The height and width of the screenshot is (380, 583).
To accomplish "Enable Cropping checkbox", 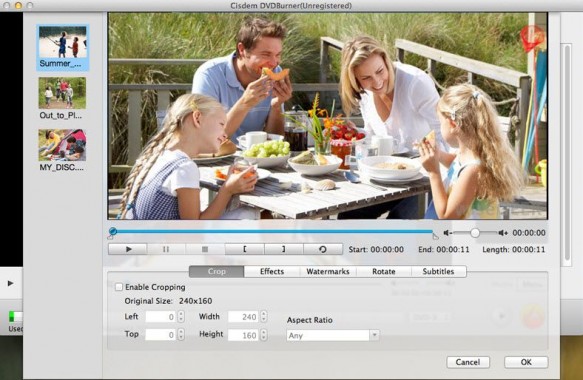I will click(119, 287).
